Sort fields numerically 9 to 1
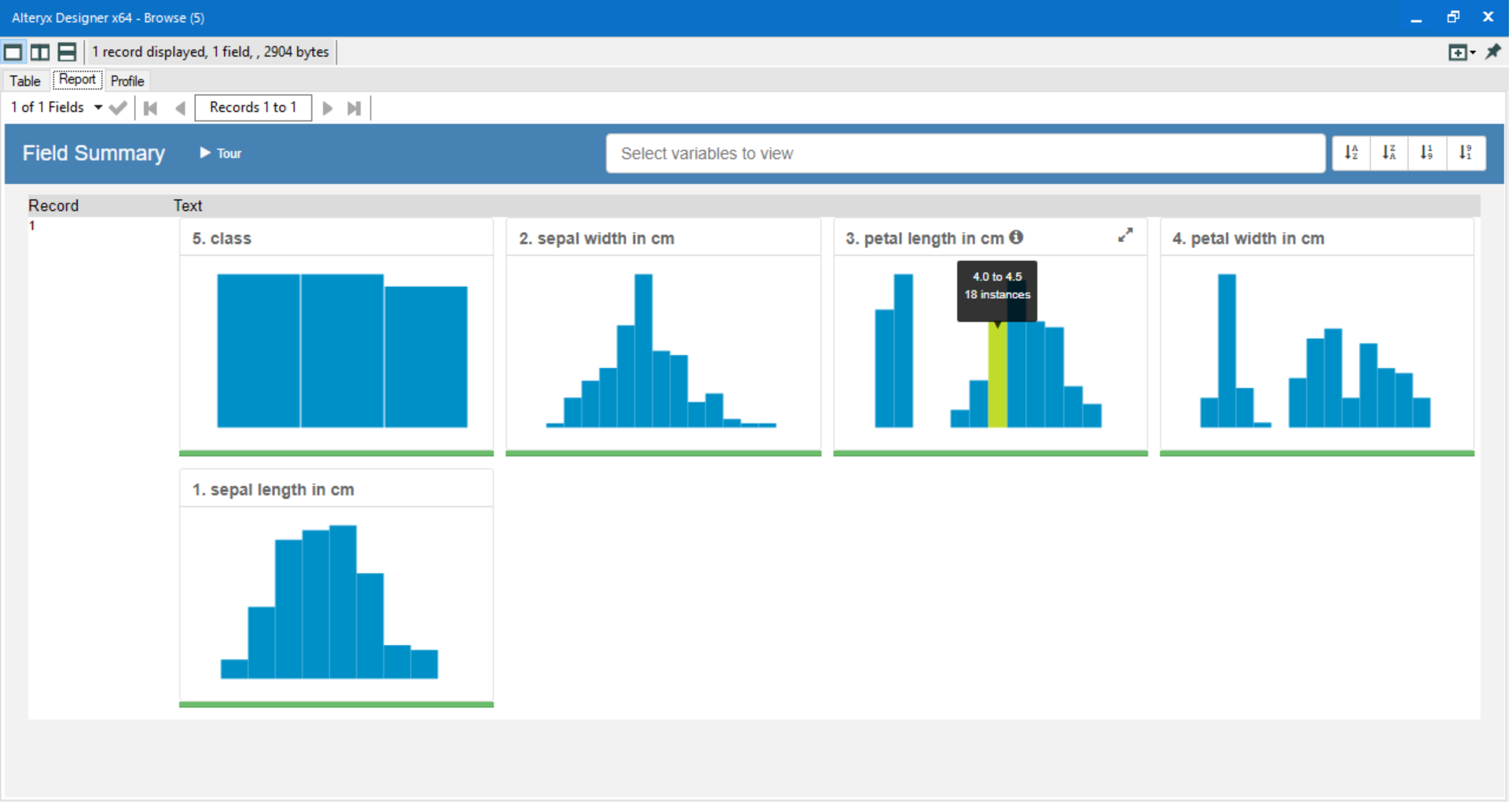Screen dimensions: 1512x802 [x=1466, y=153]
